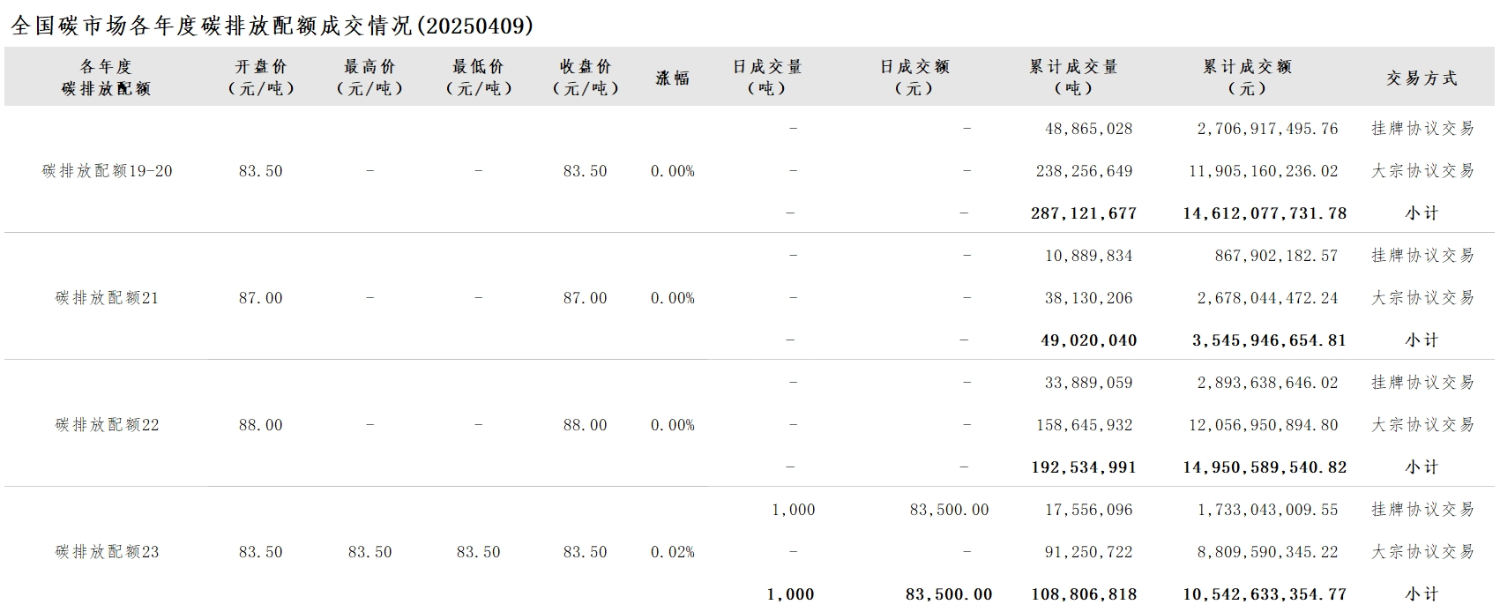Viewport: 1500px width, 612px height.
Task: Click 挂牌协议交易 beside 2,706,917,495.76
Action: (1422, 129)
